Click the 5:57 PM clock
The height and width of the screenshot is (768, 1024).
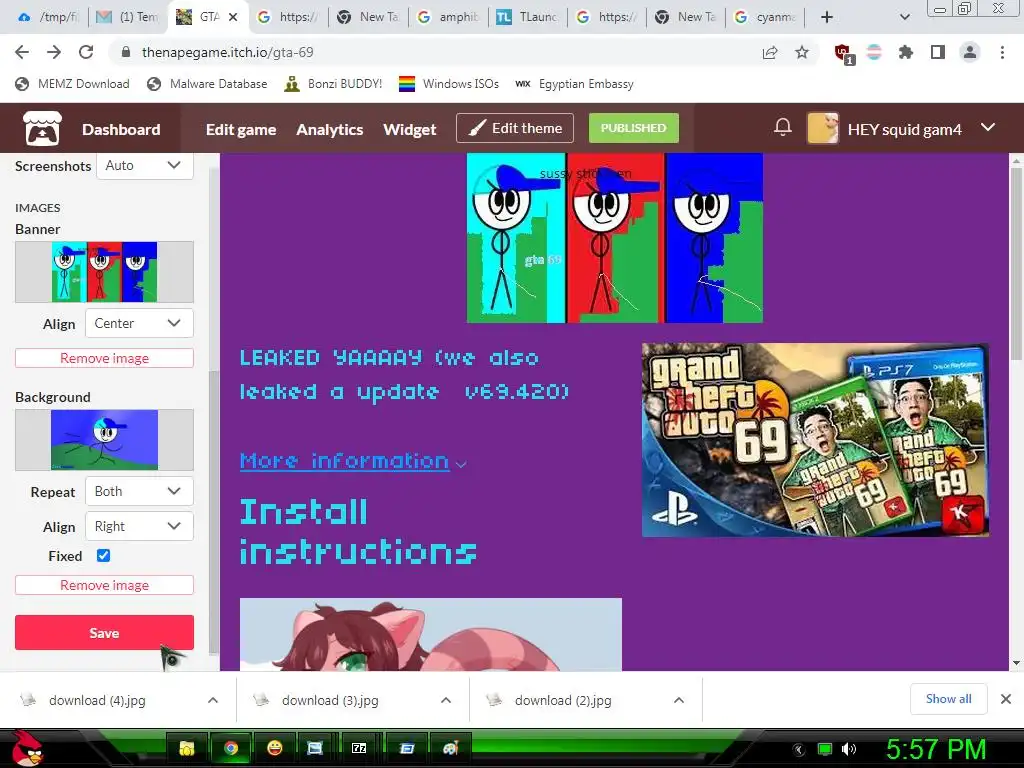click(936, 749)
